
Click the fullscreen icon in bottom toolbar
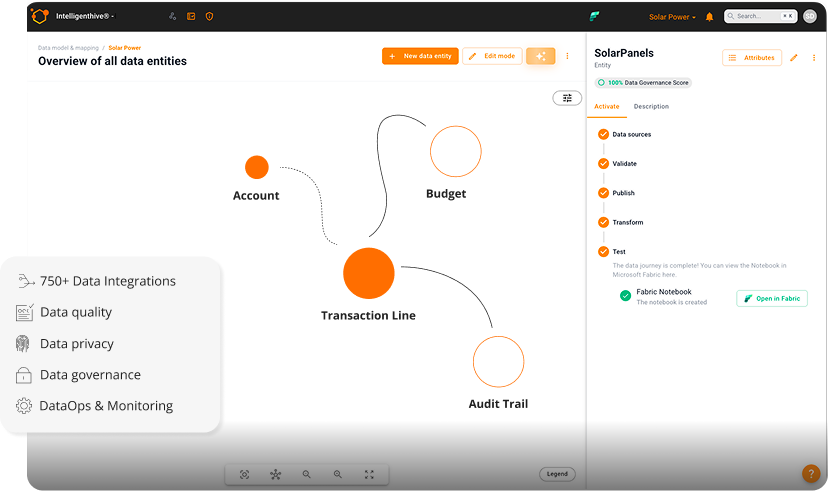(x=369, y=474)
